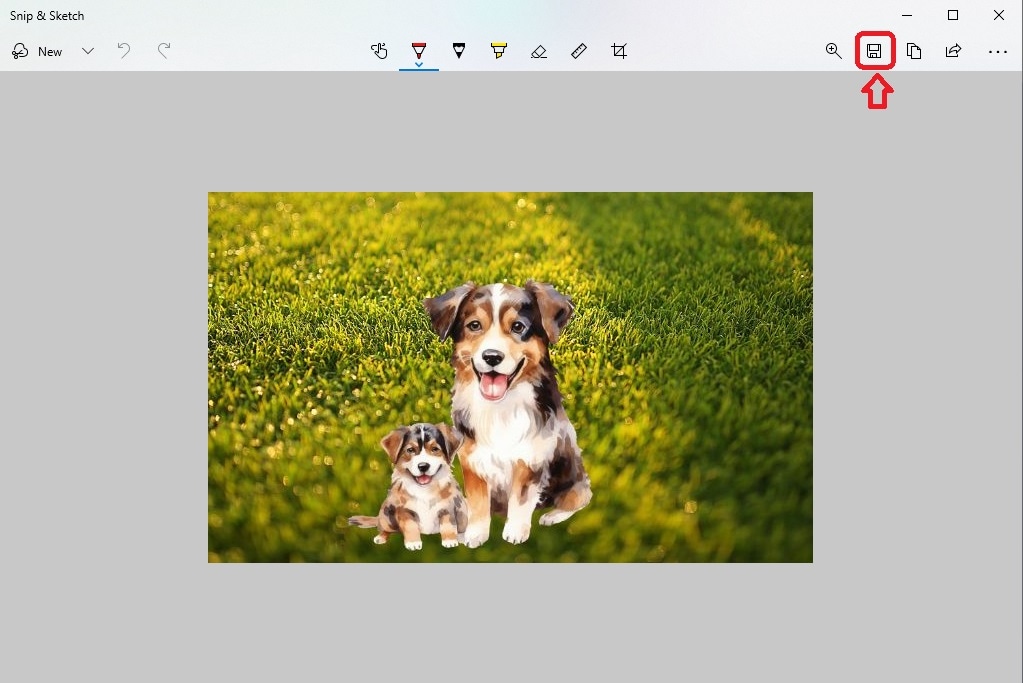Minimize the Snip & Sketch window
The height and width of the screenshot is (683, 1023).
[907, 15]
